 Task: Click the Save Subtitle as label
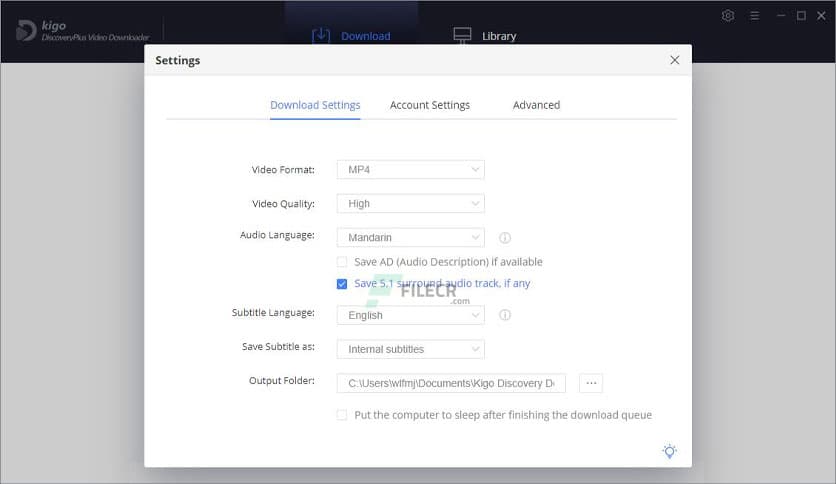[278, 346]
